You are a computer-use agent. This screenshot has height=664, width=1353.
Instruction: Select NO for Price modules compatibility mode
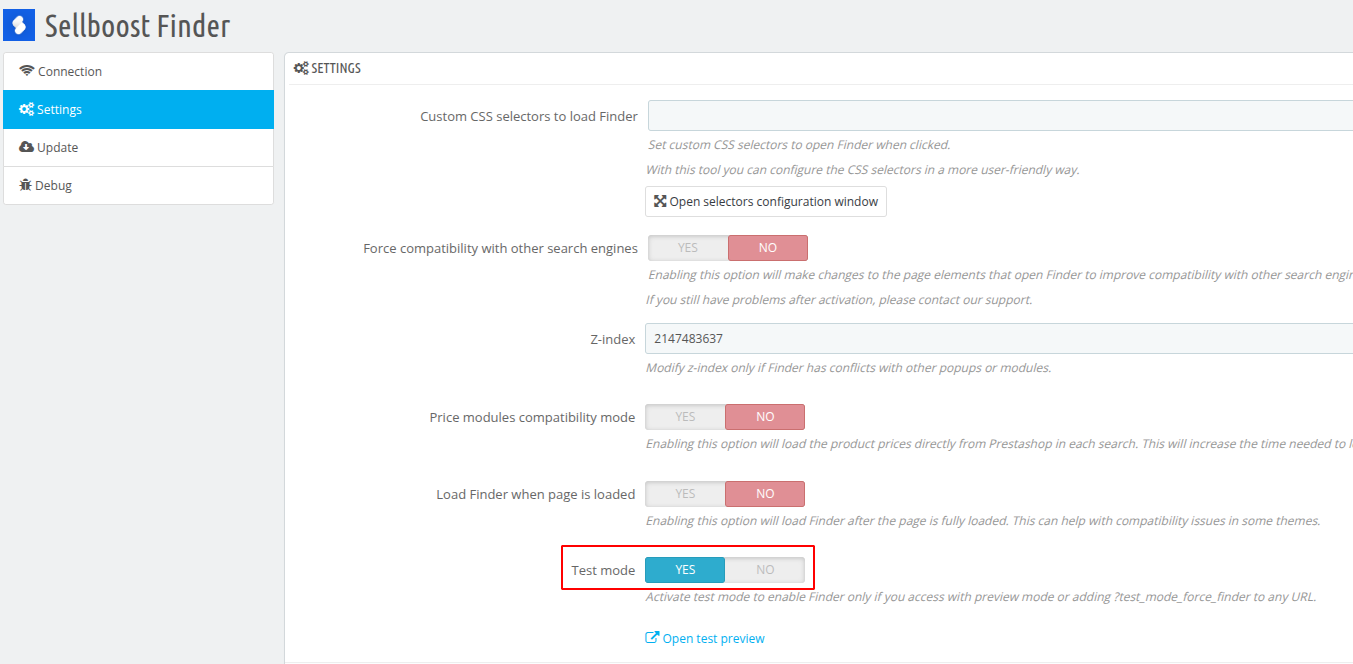pyautogui.click(x=765, y=417)
